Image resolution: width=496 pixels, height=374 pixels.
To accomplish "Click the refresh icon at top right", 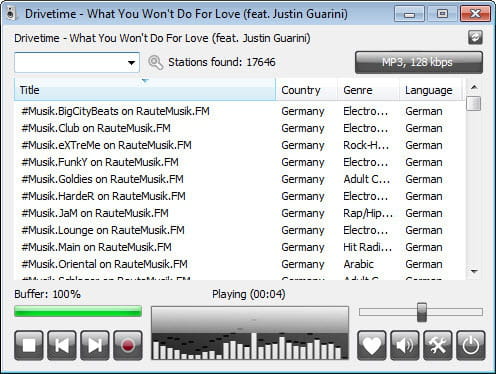I will [x=475, y=37].
